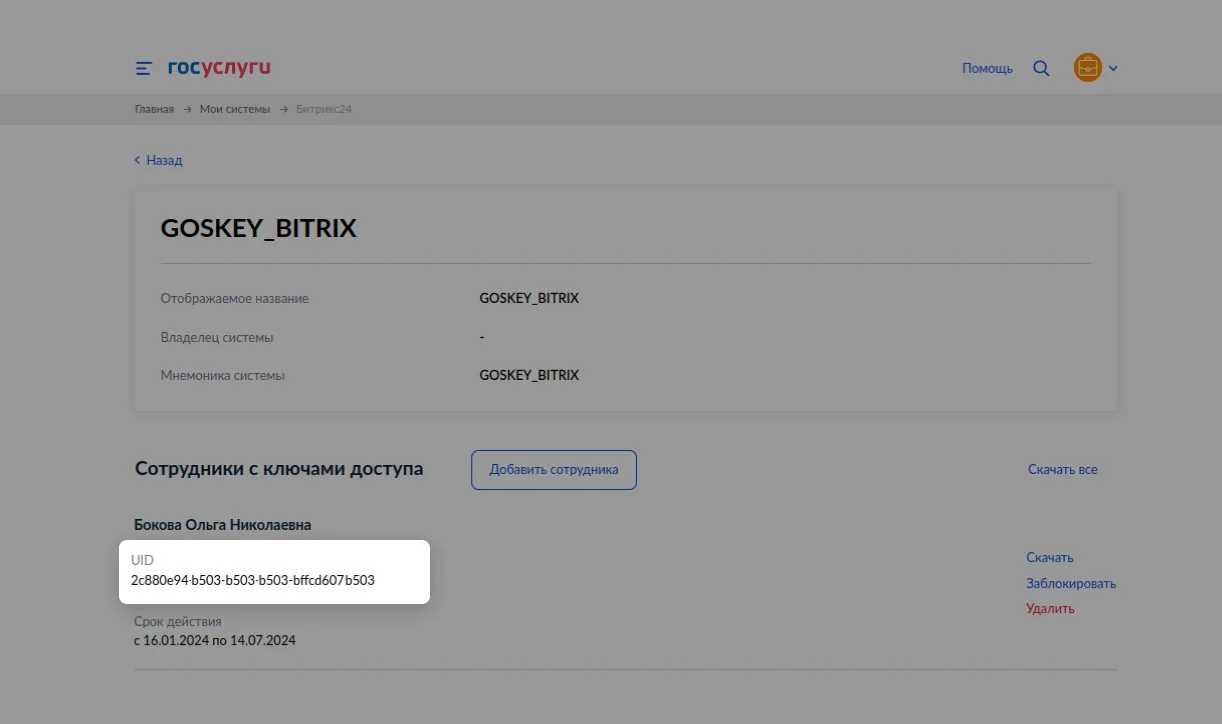The image size is (1222, 724).
Task: Open the hamburger menu icon
Action: [x=144, y=69]
